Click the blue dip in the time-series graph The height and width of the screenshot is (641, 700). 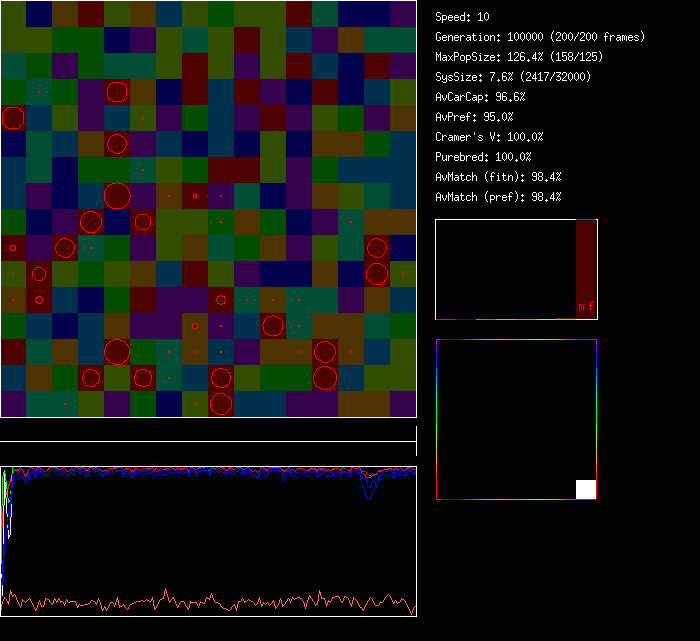pyautogui.click(x=370, y=488)
